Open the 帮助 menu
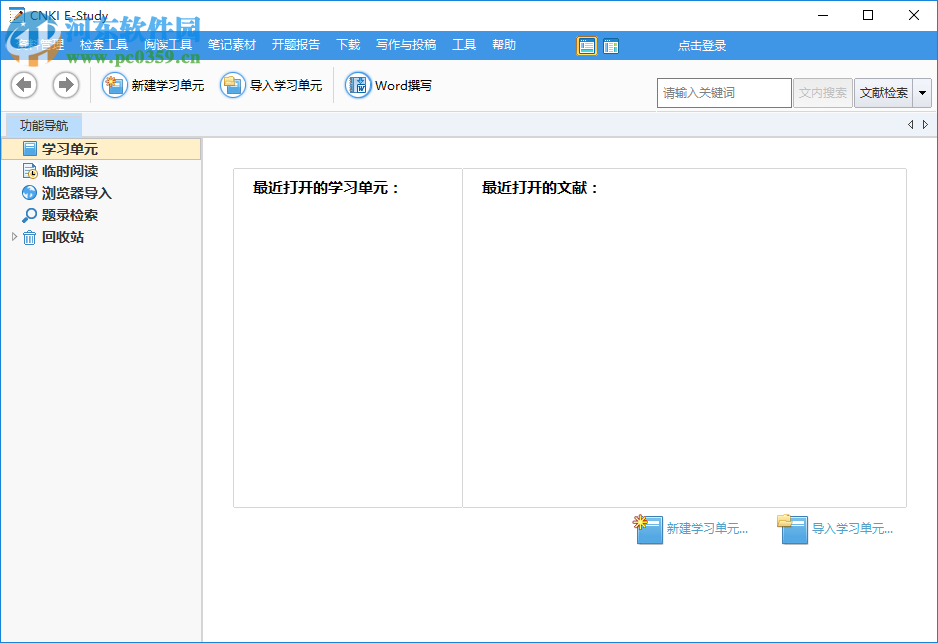938x643 pixels. [504, 44]
